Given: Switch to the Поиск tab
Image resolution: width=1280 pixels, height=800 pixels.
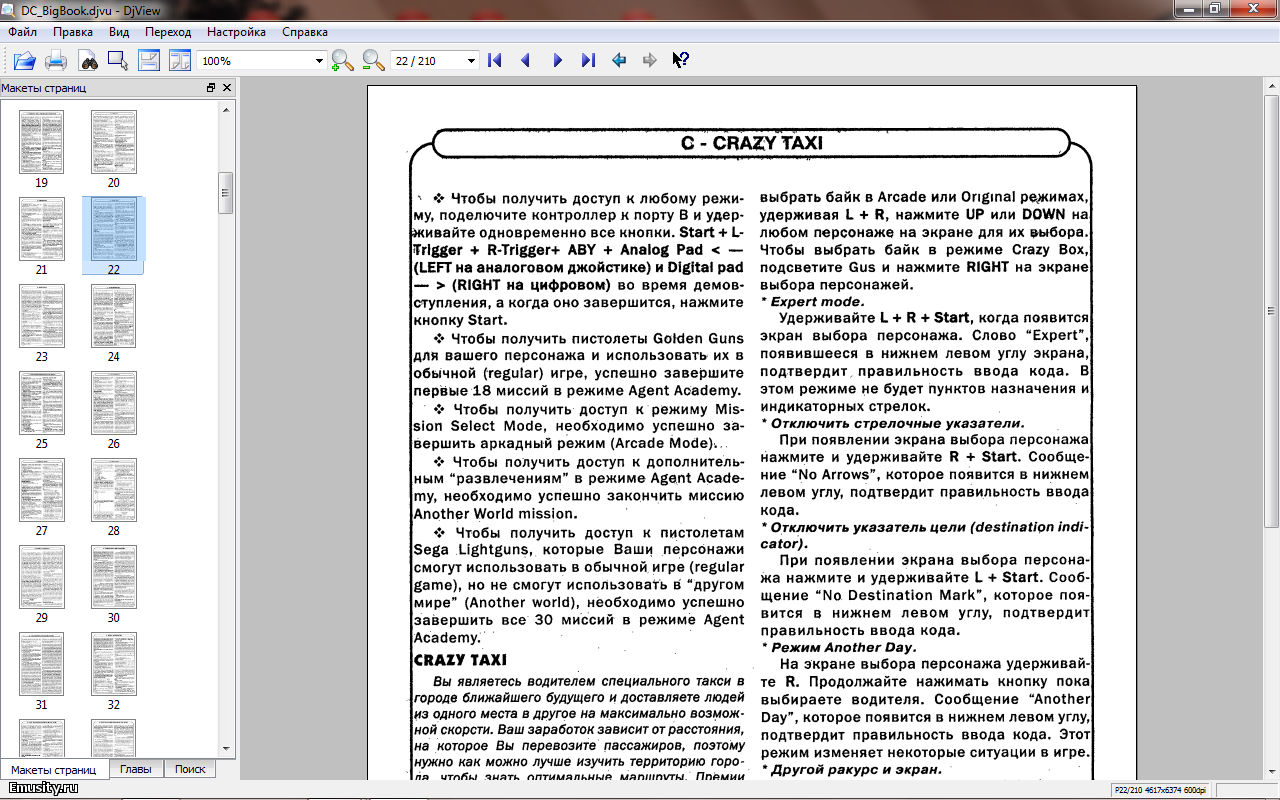Looking at the screenshot, I should [190, 769].
